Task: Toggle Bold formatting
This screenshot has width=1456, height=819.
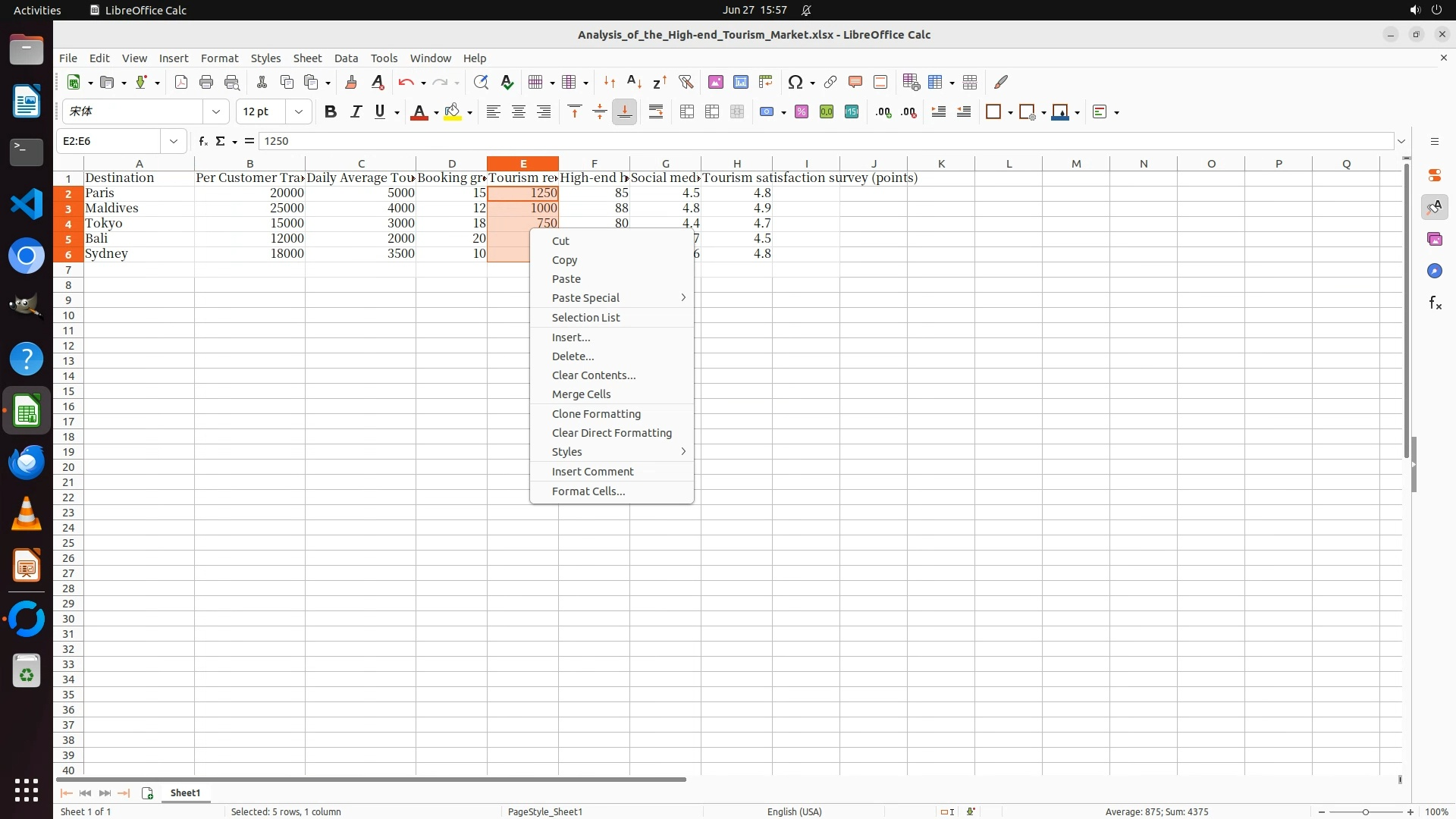Action: (x=330, y=112)
